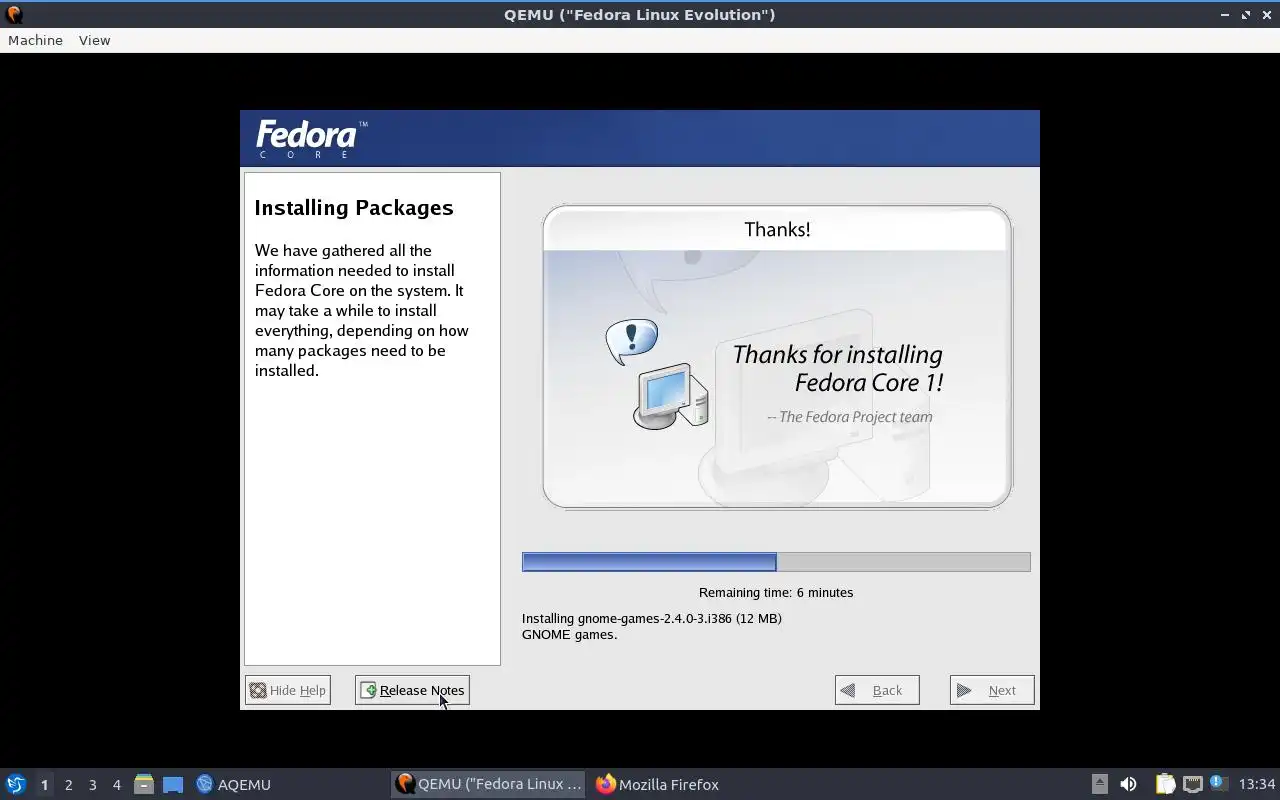The height and width of the screenshot is (800, 1280).
Task: Click the Fedora Core logo
Action: [x=311, y=139]
